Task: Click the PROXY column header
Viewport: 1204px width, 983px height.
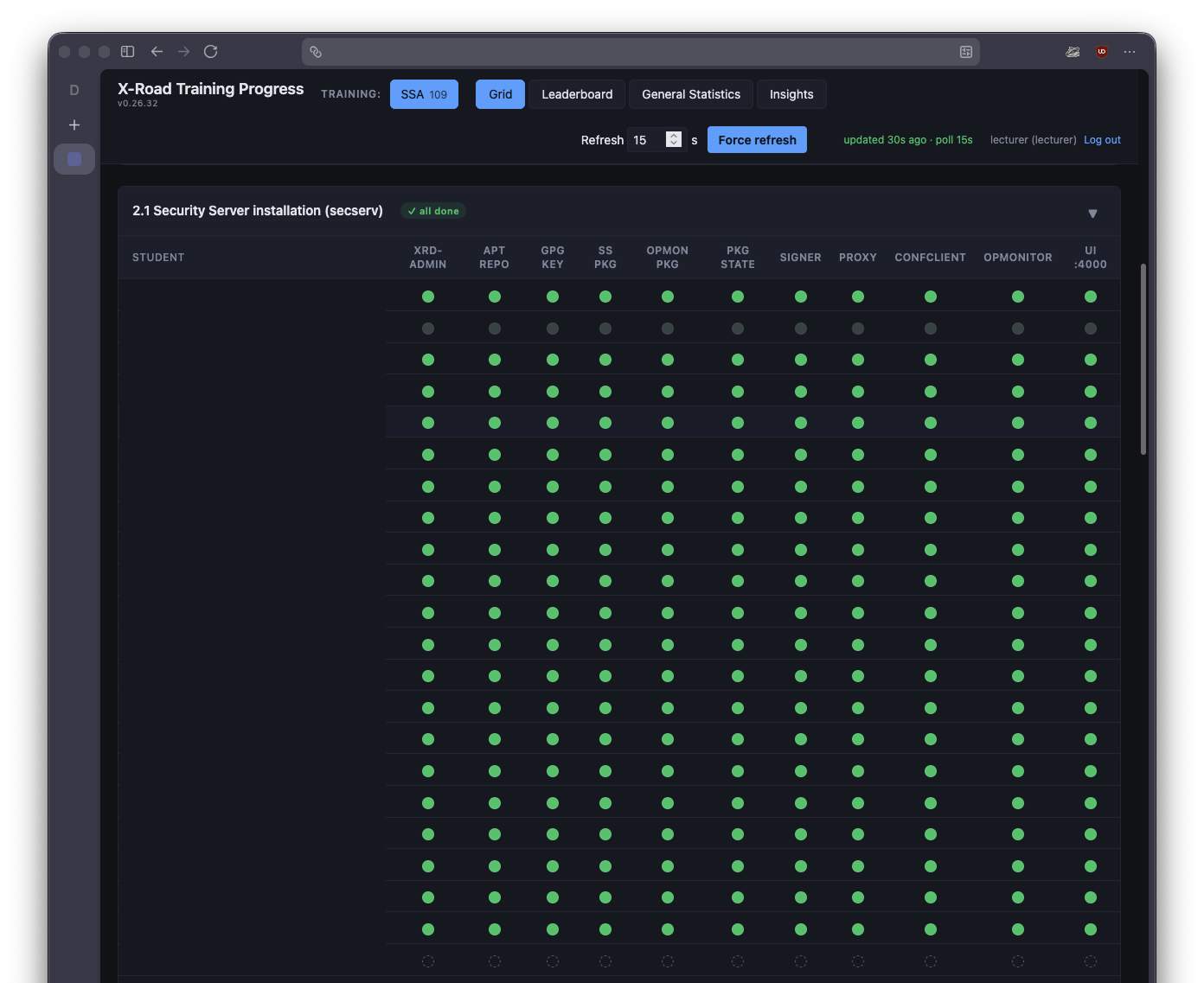Action: click(x=858, y=258)
